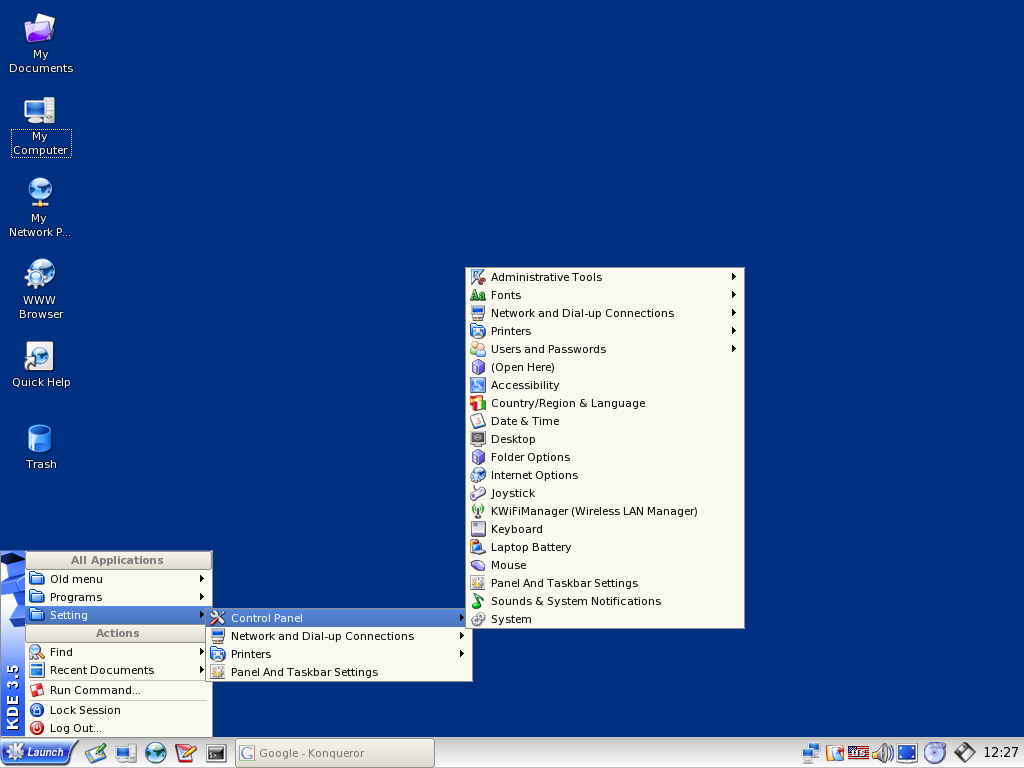Expand the Recent Documents submenu arrow
Viewport: 1024px width, 768px height.
(x=202, y=670)
